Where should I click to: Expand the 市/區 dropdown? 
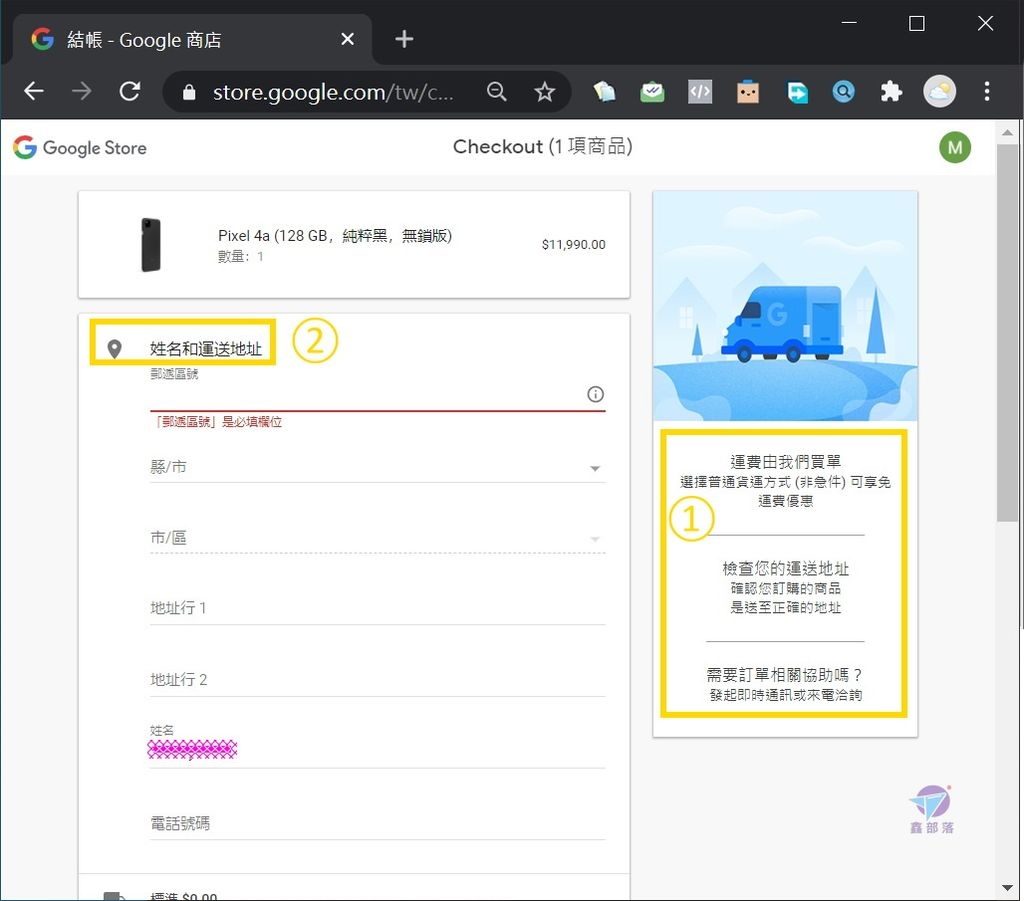point(377,538)
